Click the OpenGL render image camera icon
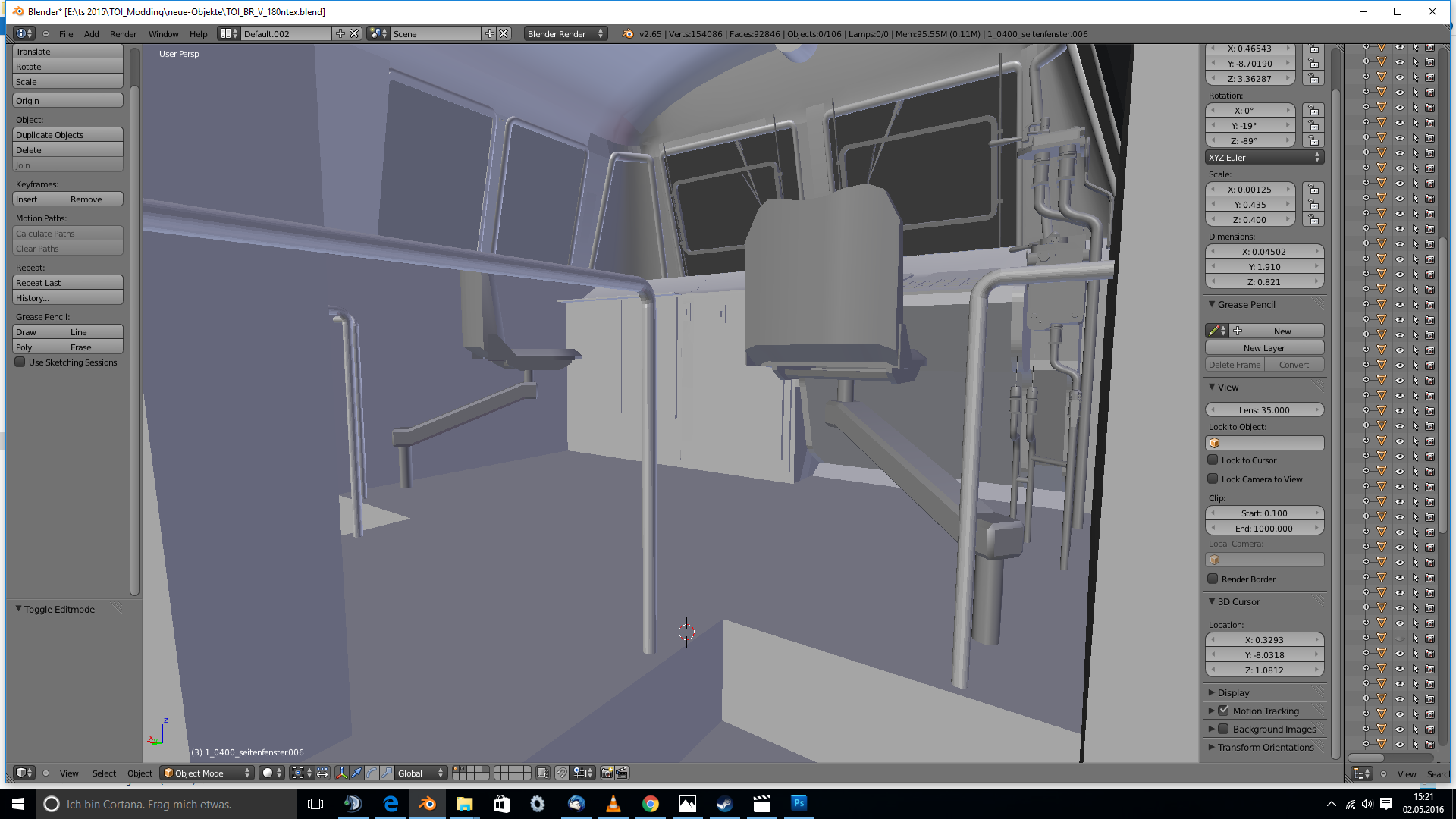 (x=607, y=773)
